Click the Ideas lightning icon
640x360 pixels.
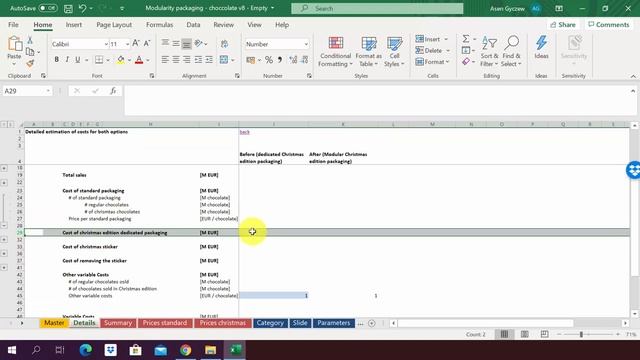coord(541,47)
